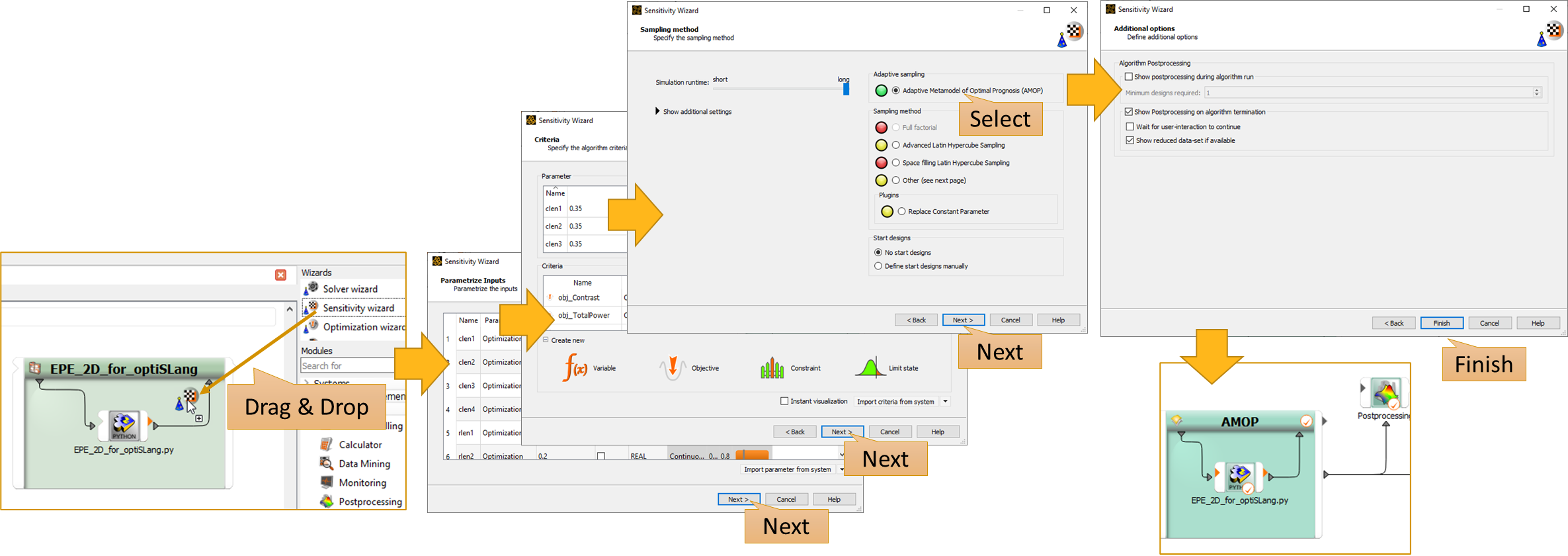
Task: Click Import criteria from system button
Action: click(896, 401)
